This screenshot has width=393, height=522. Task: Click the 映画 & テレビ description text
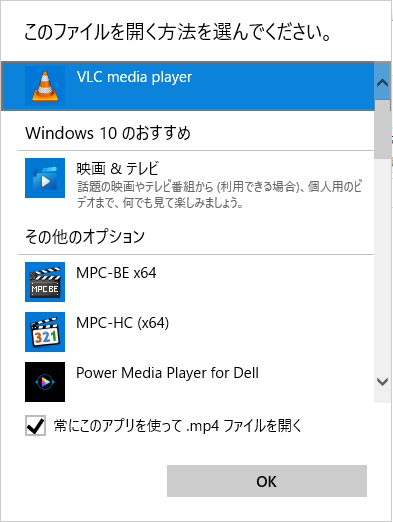pyautogui.click(x=219, y=194)
